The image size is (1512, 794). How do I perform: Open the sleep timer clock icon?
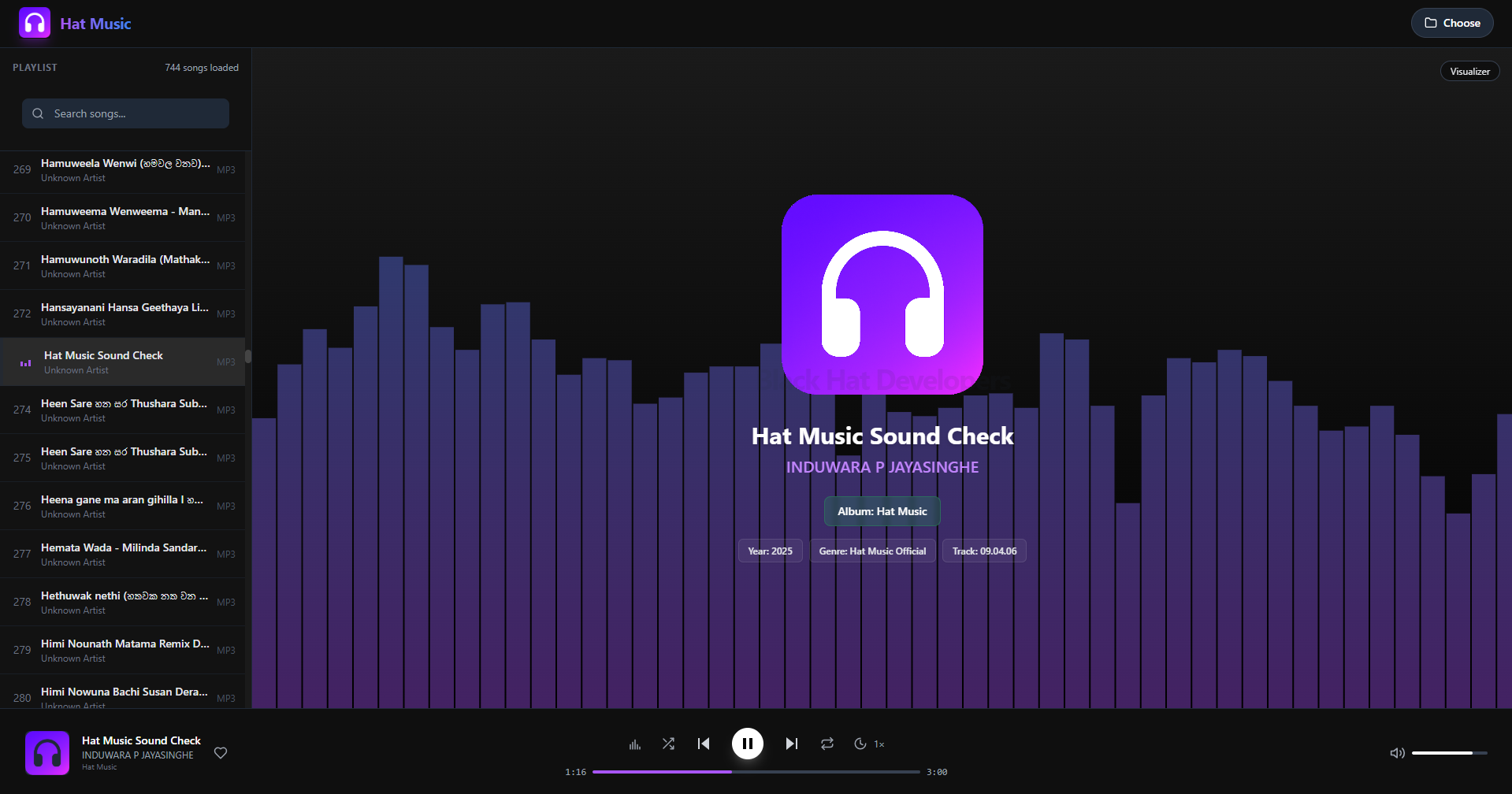(x=860, y=744)
